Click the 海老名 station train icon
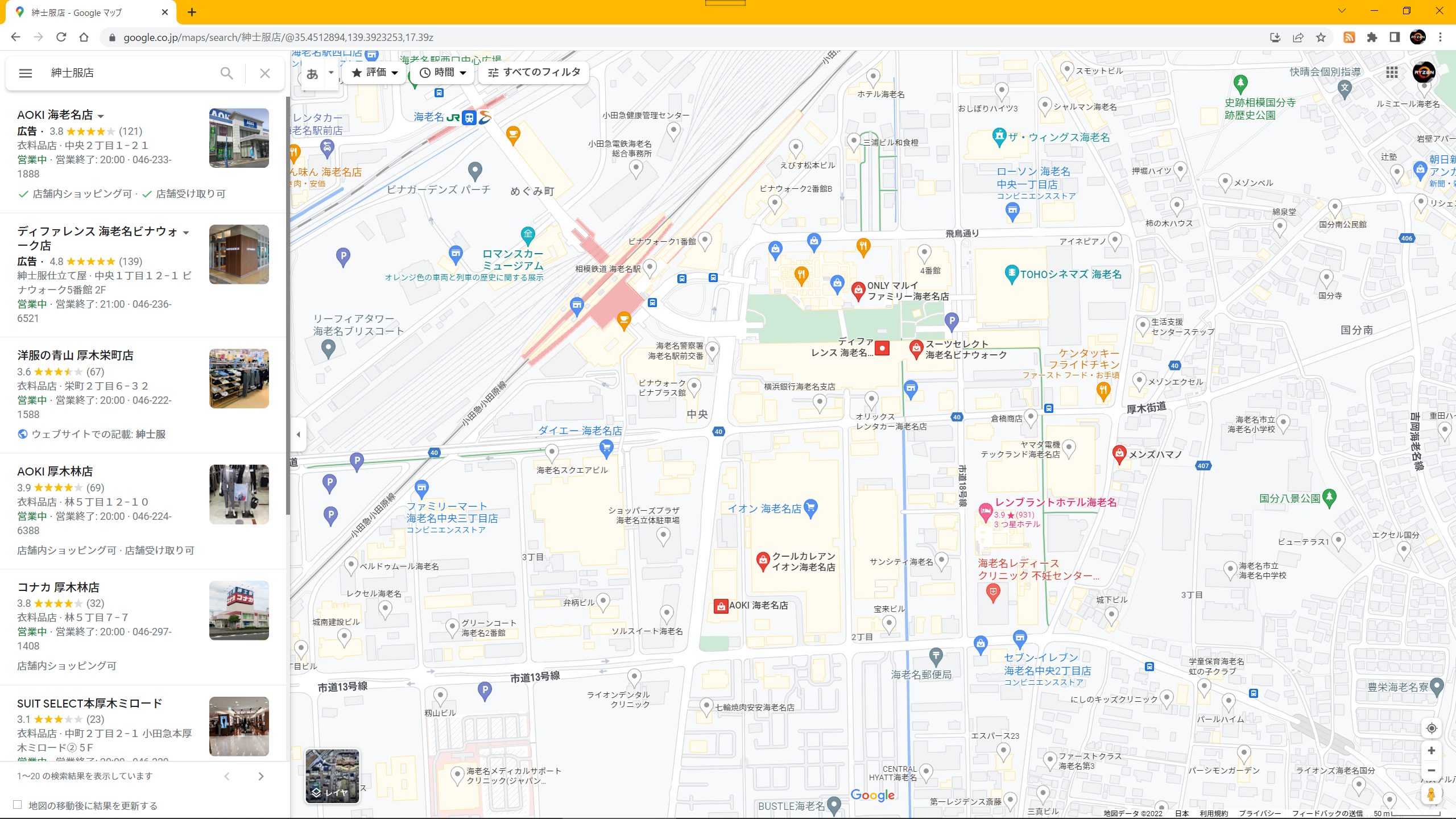1456x819 pixels. point(469,118)
